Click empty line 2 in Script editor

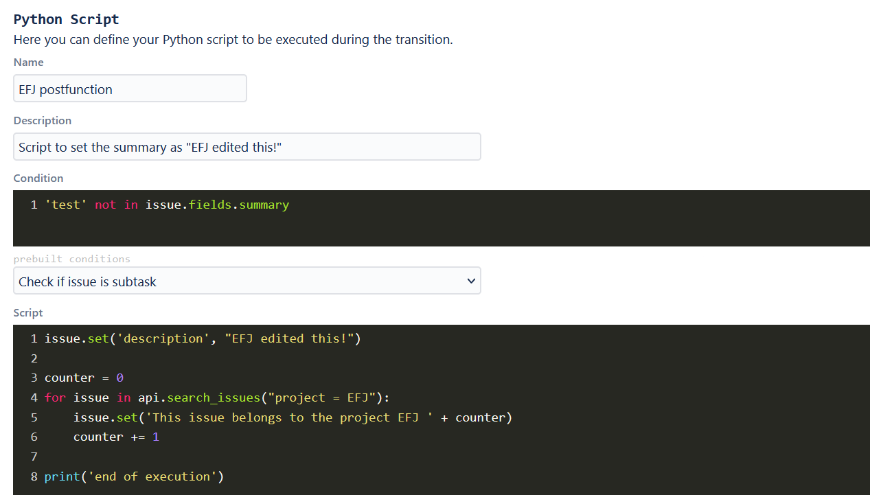441,358
